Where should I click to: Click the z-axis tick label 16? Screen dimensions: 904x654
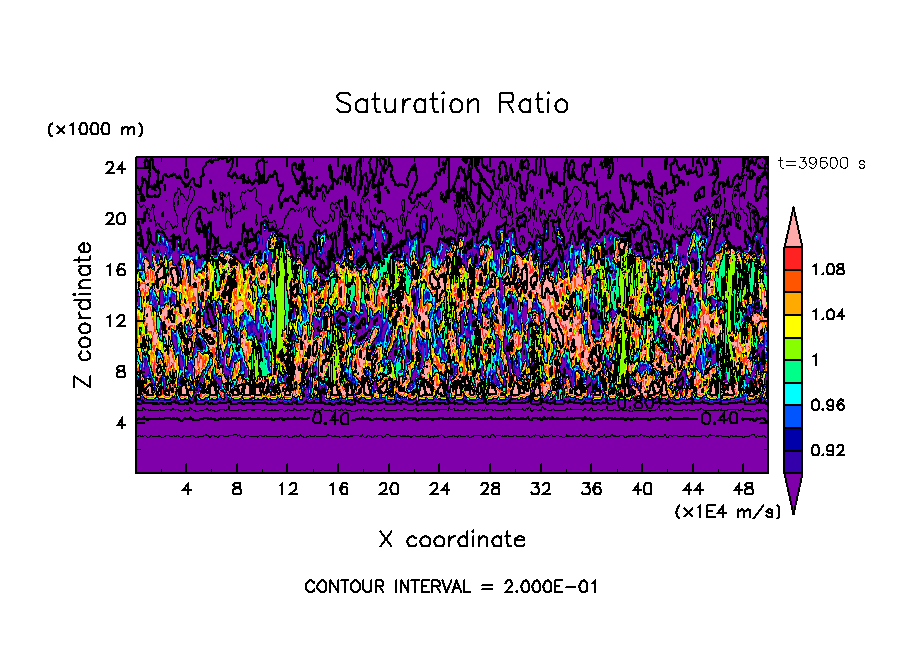click(115, 270)
